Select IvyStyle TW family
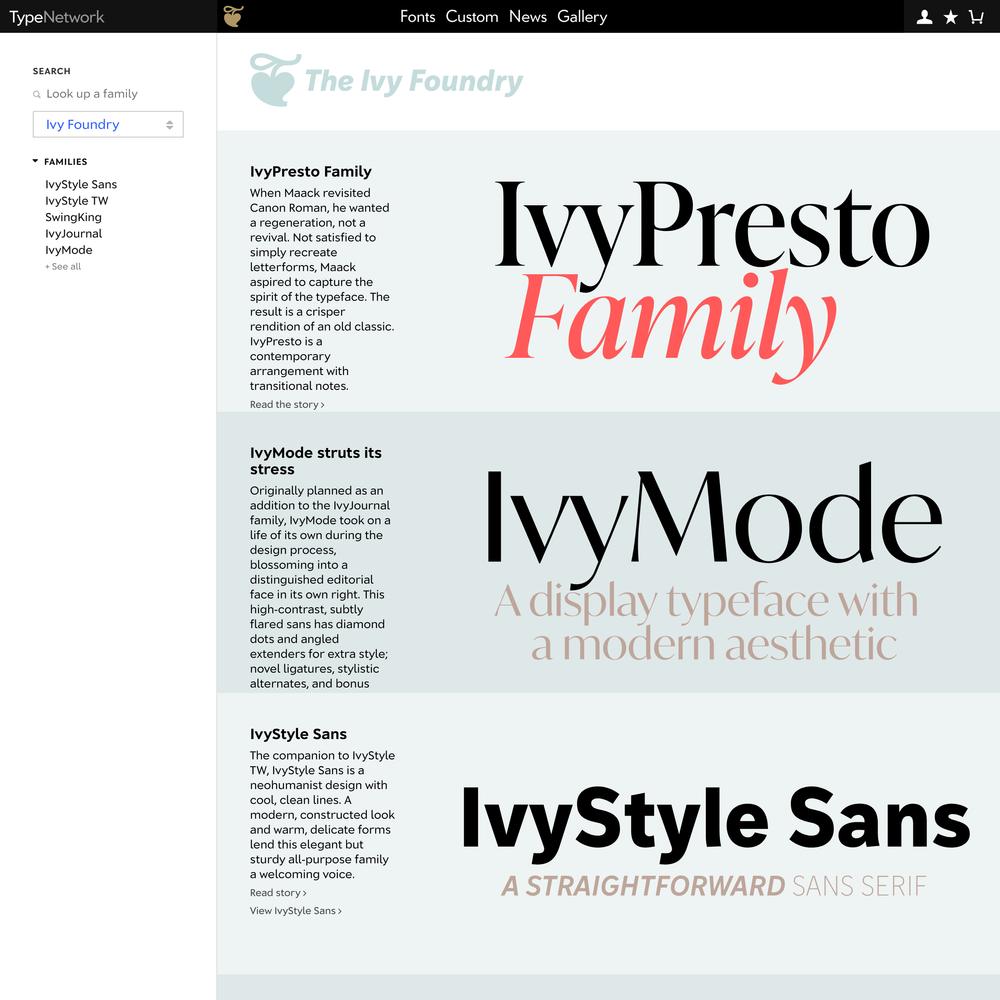The image size is (1000, 1000). click(77, 201)
